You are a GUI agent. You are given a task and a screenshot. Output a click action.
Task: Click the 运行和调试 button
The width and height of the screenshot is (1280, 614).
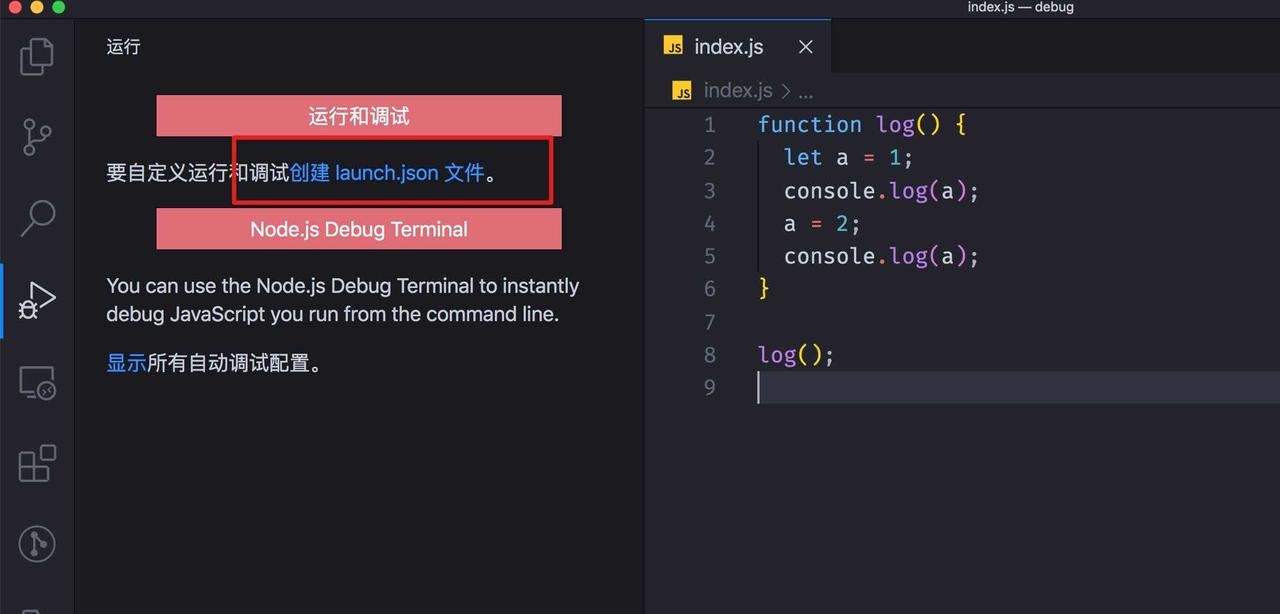358,115
